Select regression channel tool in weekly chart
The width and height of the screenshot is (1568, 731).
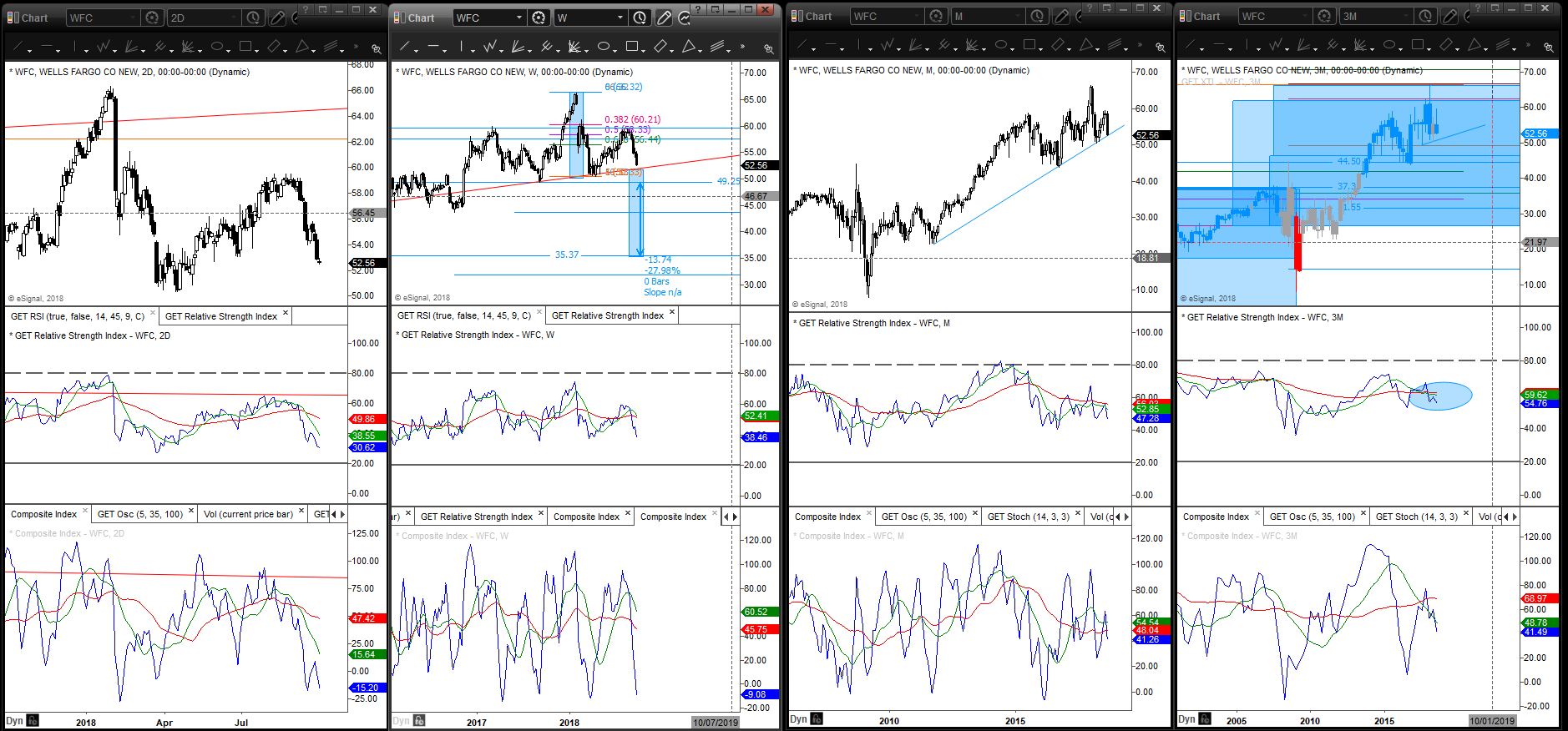719,47
